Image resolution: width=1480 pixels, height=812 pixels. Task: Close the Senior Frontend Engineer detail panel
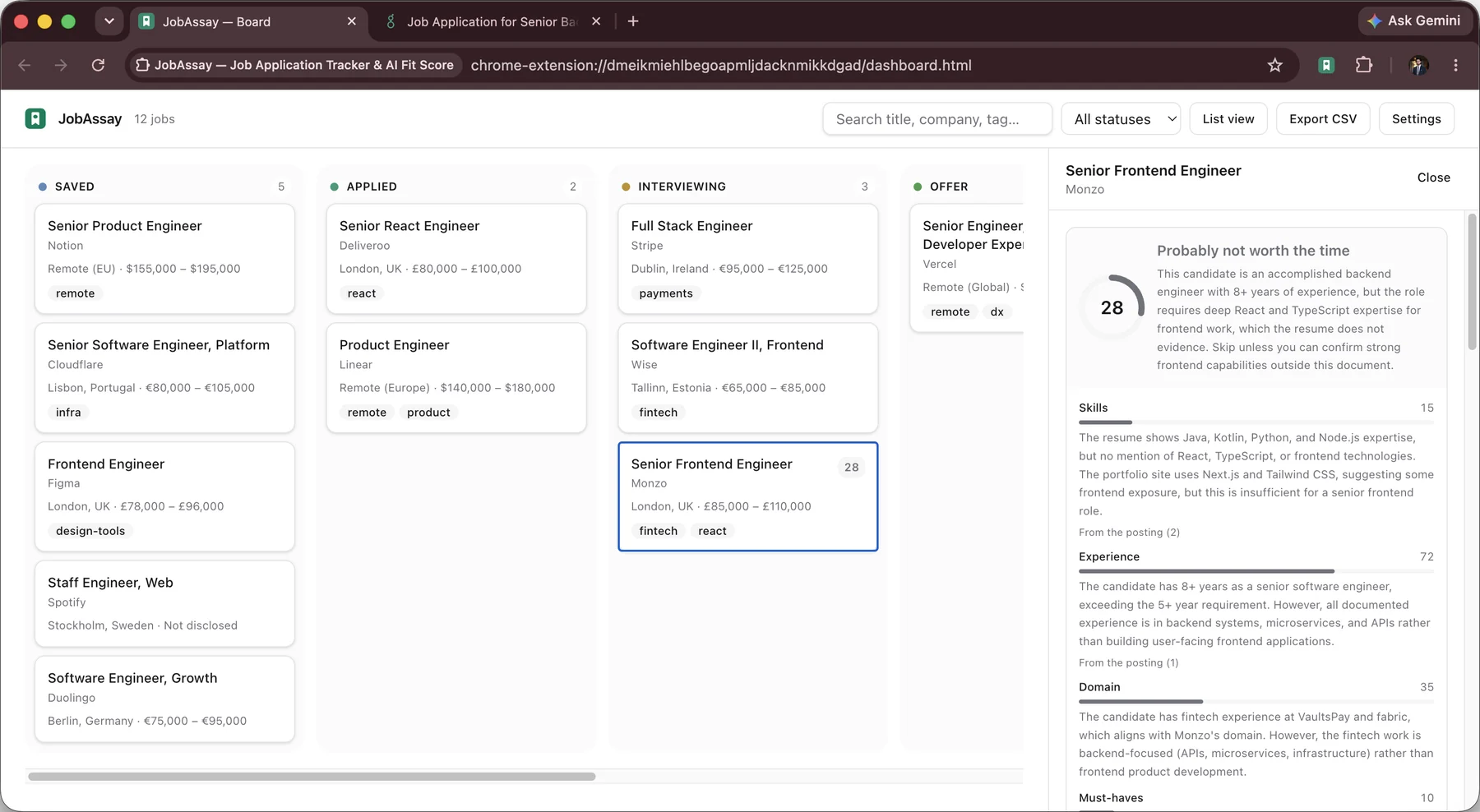(1433, 178)
